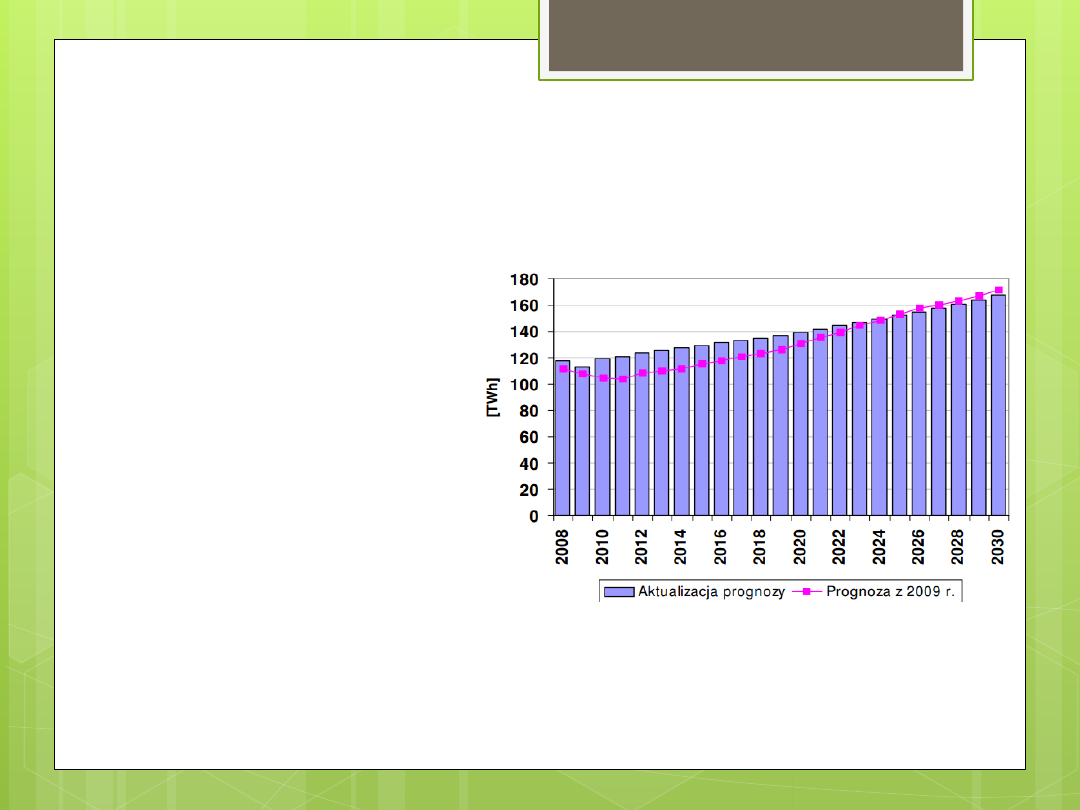Click the magenta data point above the 2030 bar
This screenshot has width=1080, height=810.
tap(998, 290)
